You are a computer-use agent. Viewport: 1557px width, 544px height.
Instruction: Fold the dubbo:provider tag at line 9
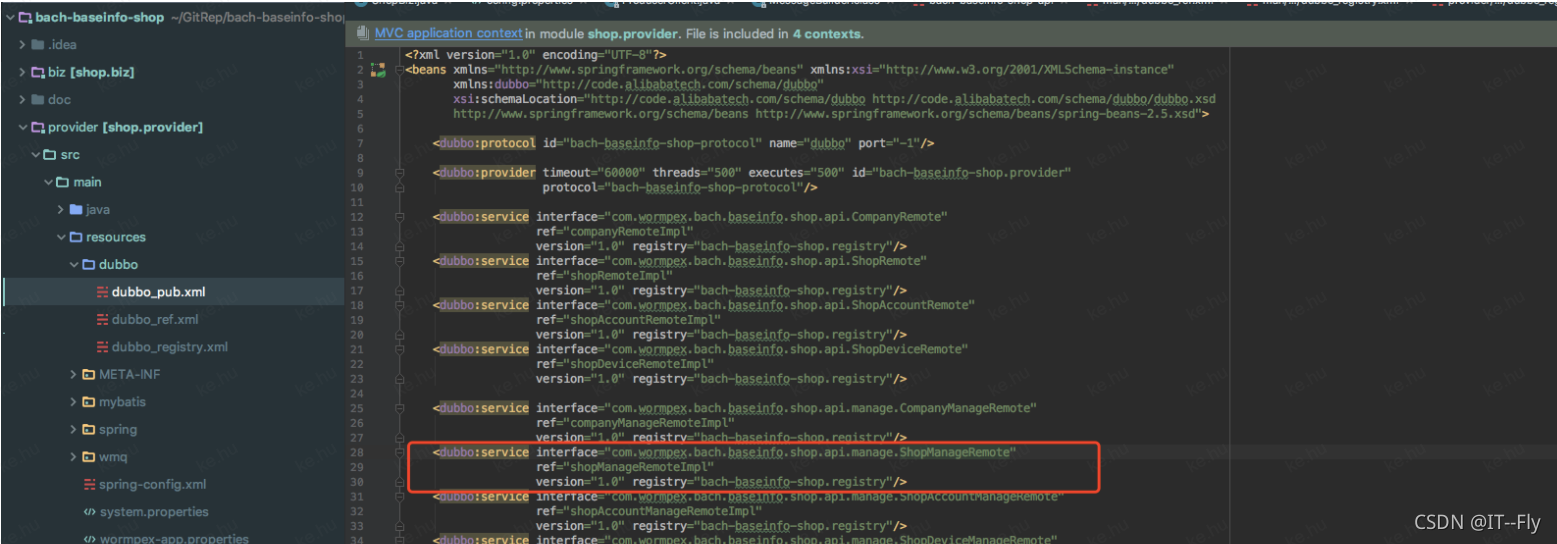pos(399,172)
